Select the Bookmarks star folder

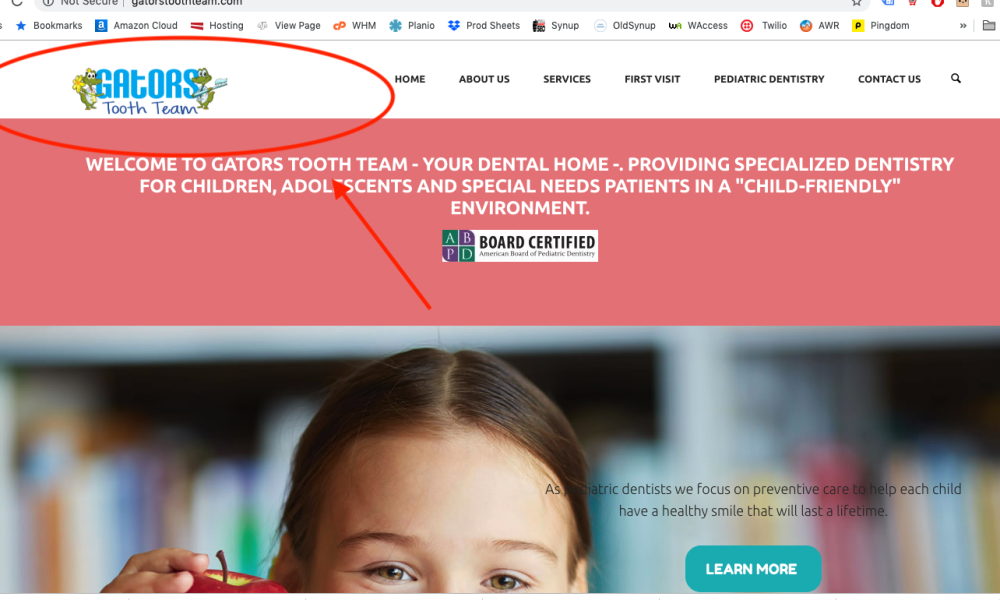coord(48,26)
